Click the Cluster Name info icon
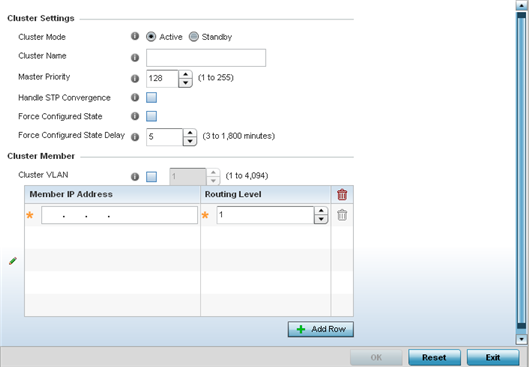The image size is (529, 367). point(135,58)
